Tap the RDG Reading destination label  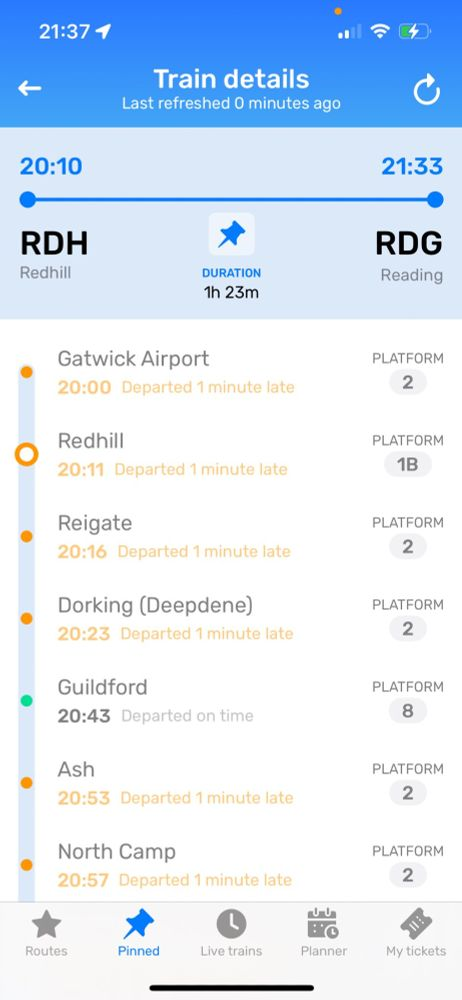408,257
